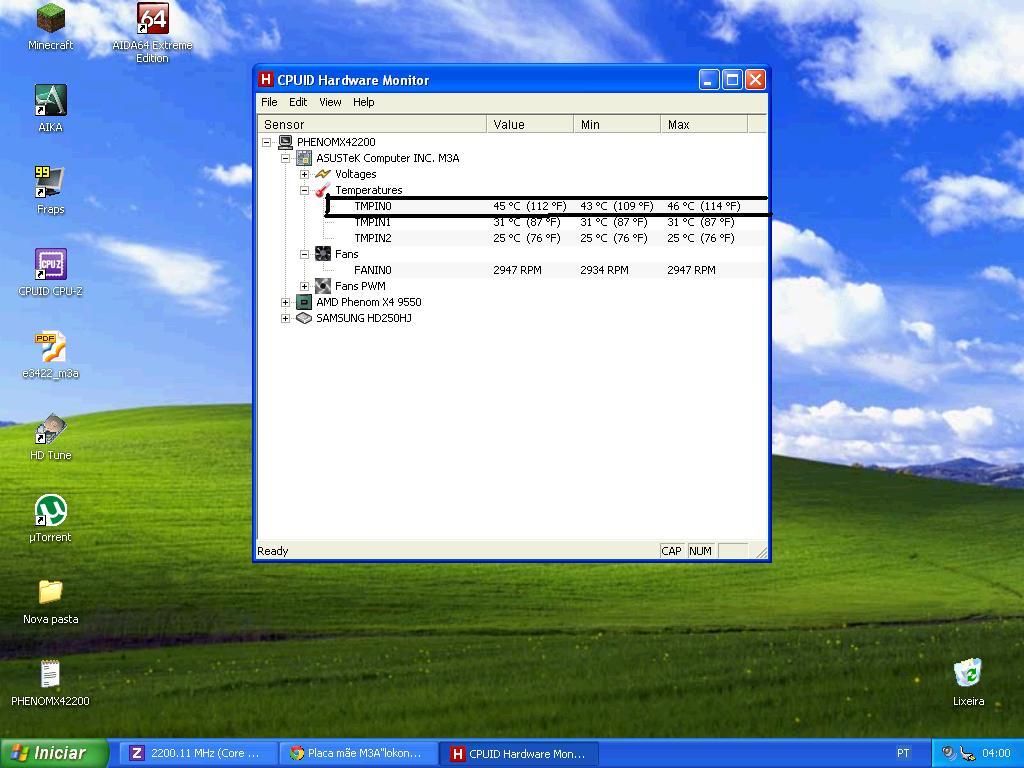Screen dimensions: 1024x768
Task: Open the Edit menu
Action: [298, 102]
